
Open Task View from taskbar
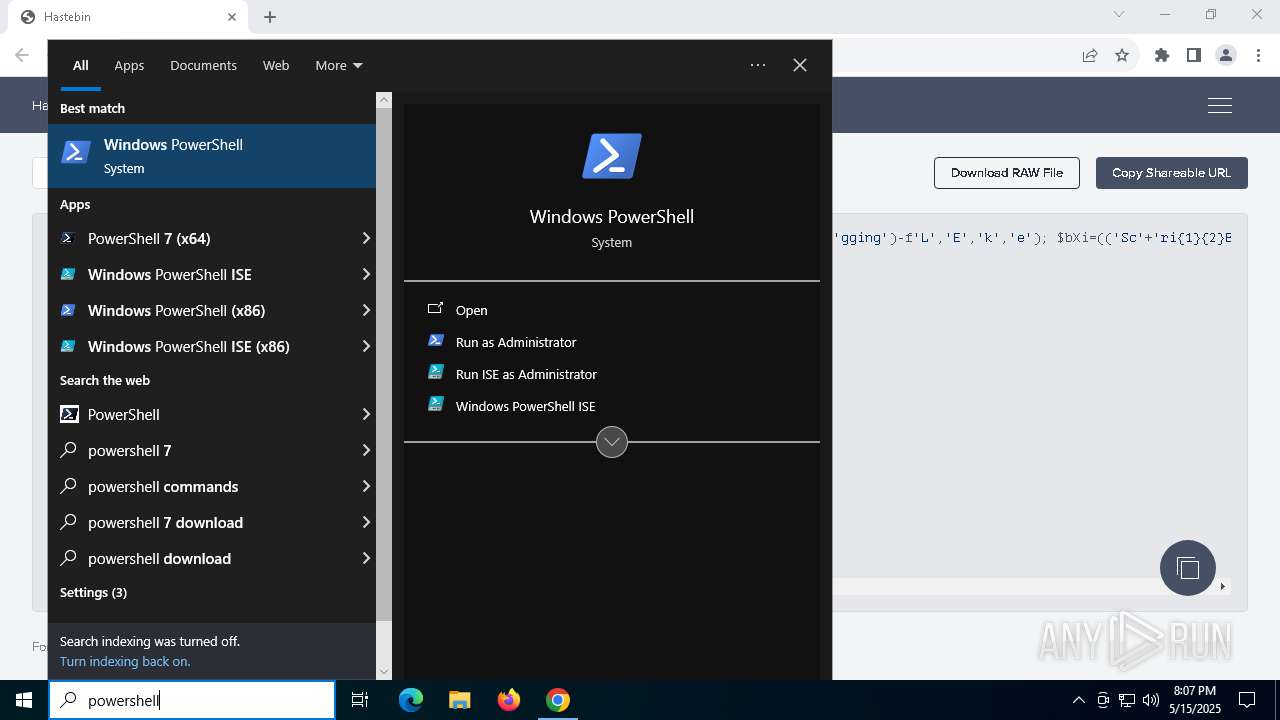click(x=360, y=700)
